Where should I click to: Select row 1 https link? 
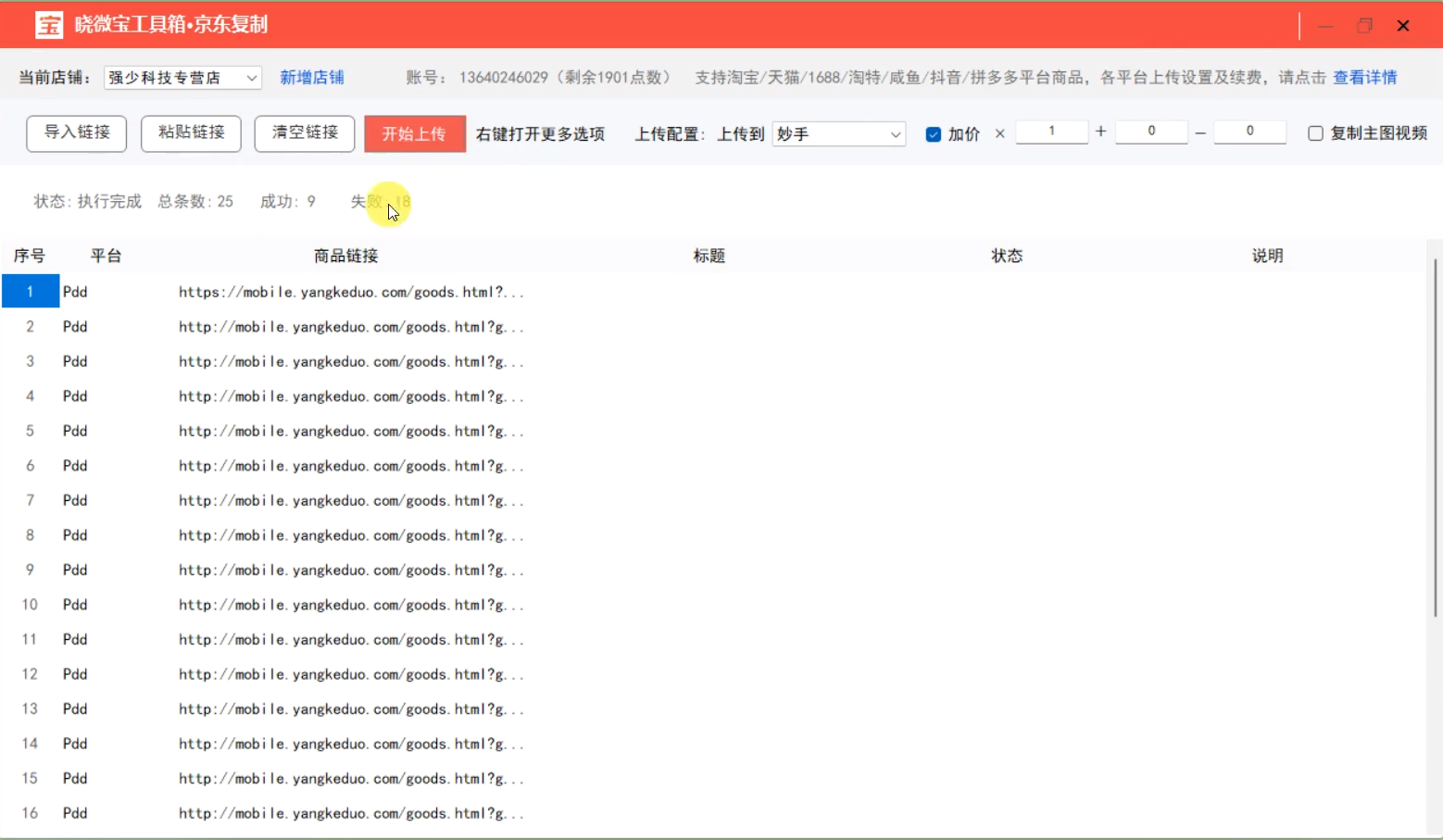[x=352, y=292]
